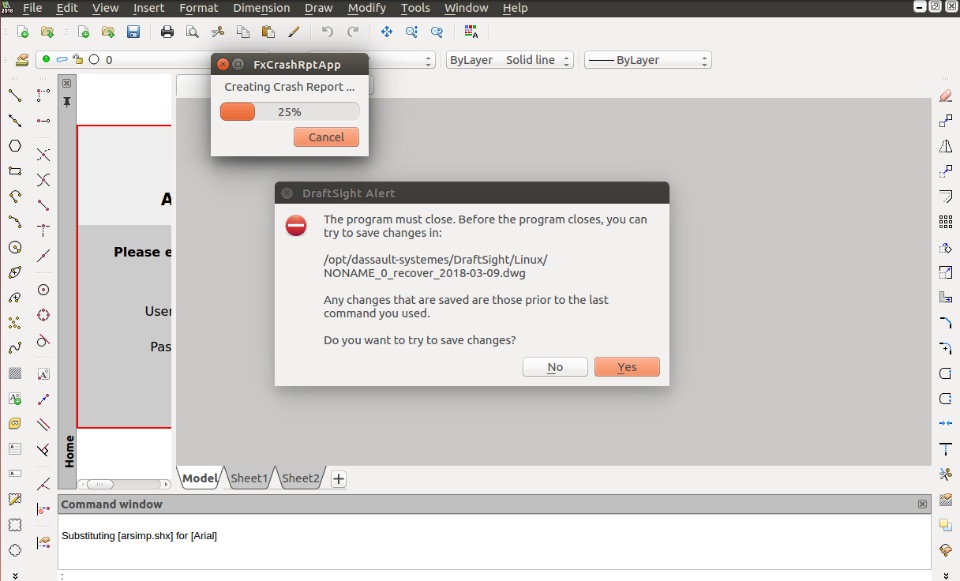Image resolution: width=960 pixels, height=581 pixels.
Task: Select the Line draw tool
Action: [x=15, y=95]
